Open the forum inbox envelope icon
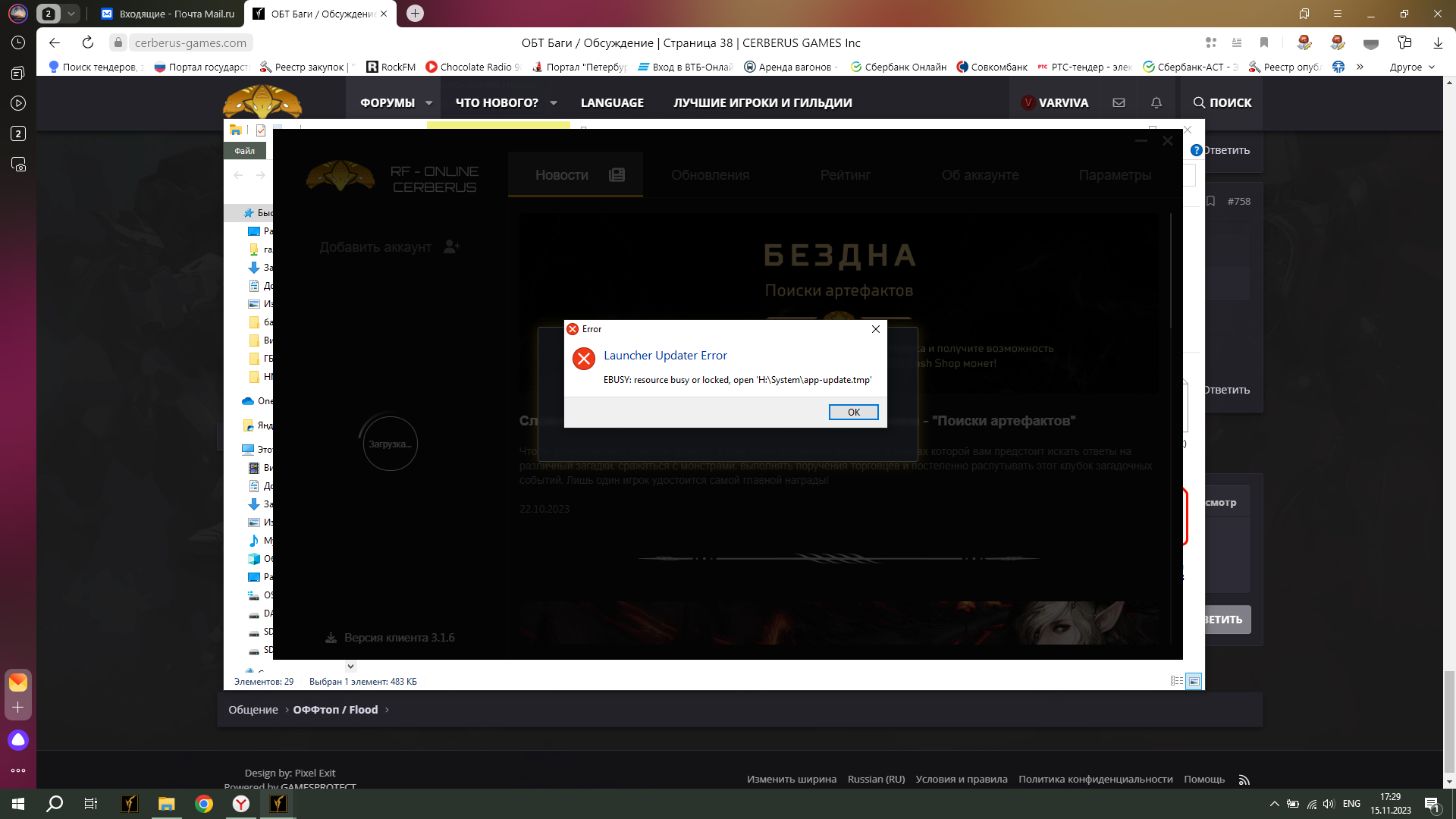This screenshot has height=819, width=1456. pyautogui.click(x=1119, y=102)
